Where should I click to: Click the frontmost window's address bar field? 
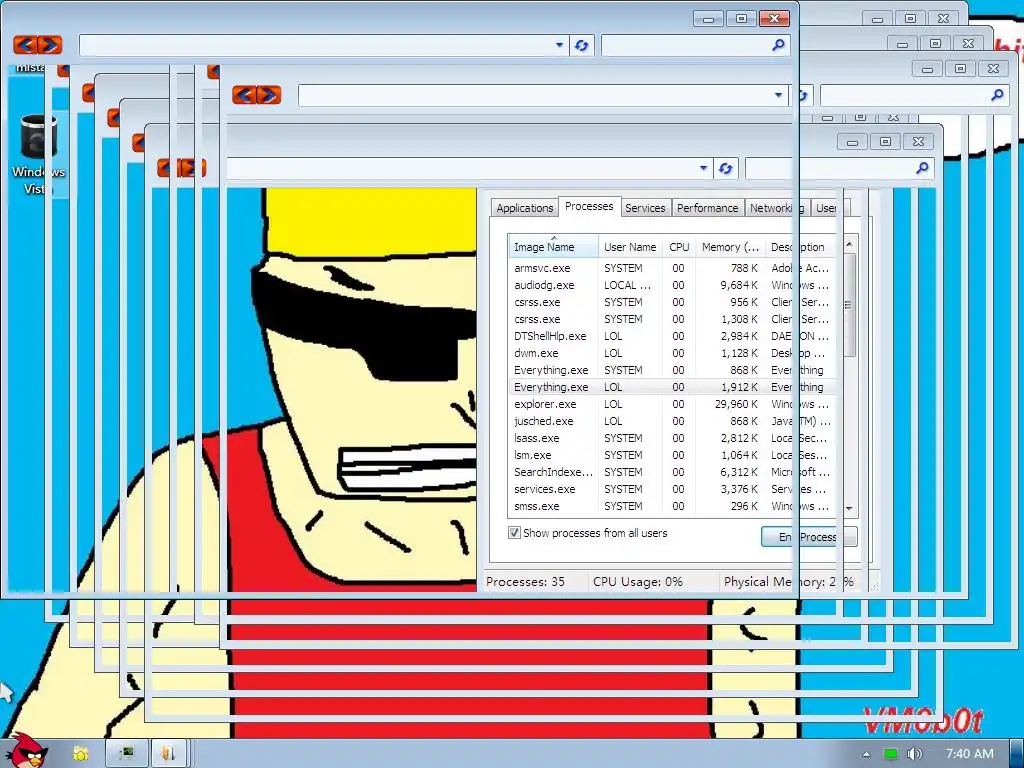pos(324,45)
